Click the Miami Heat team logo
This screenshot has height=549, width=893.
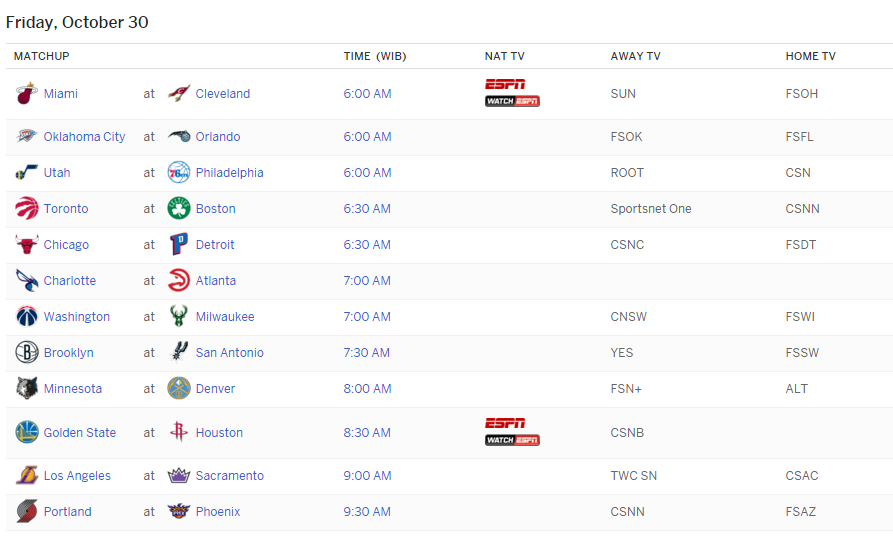(27, 94)
